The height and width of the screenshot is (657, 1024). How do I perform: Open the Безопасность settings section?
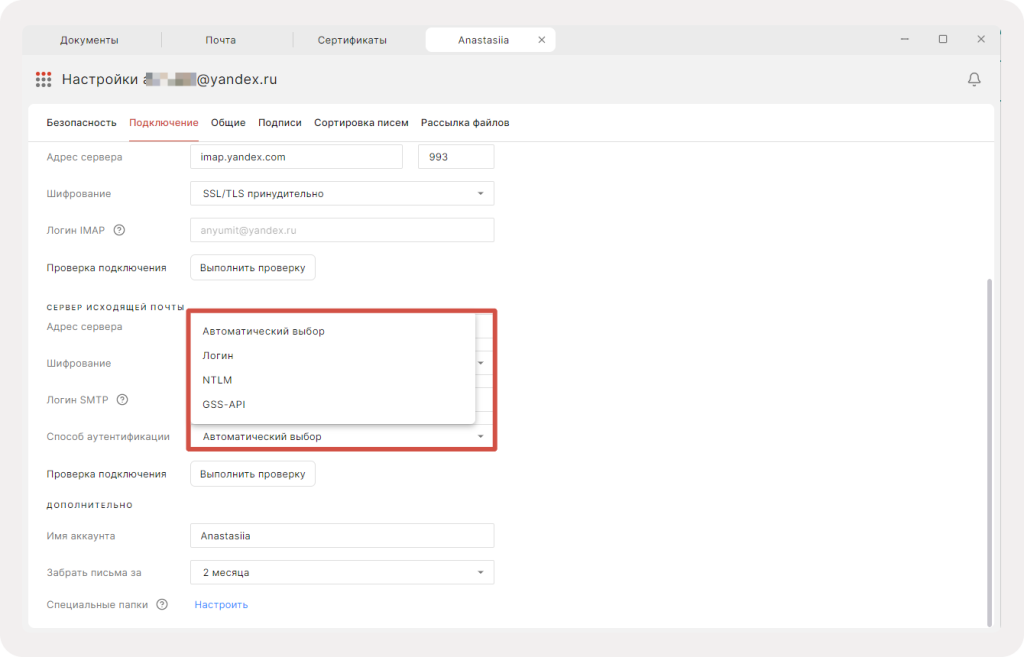[82, 123]
